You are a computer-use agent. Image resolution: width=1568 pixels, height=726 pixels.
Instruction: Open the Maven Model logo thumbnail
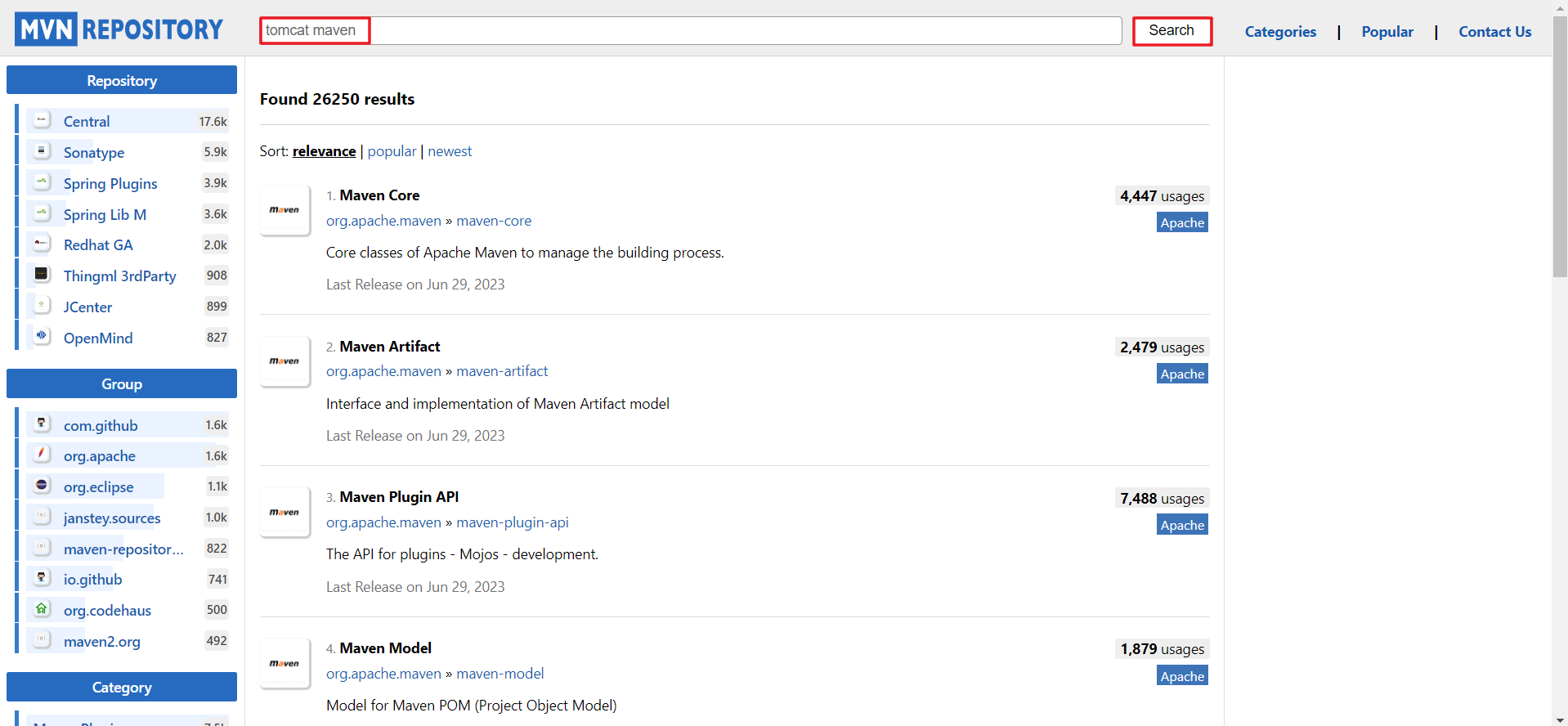(x=284, y=664)
